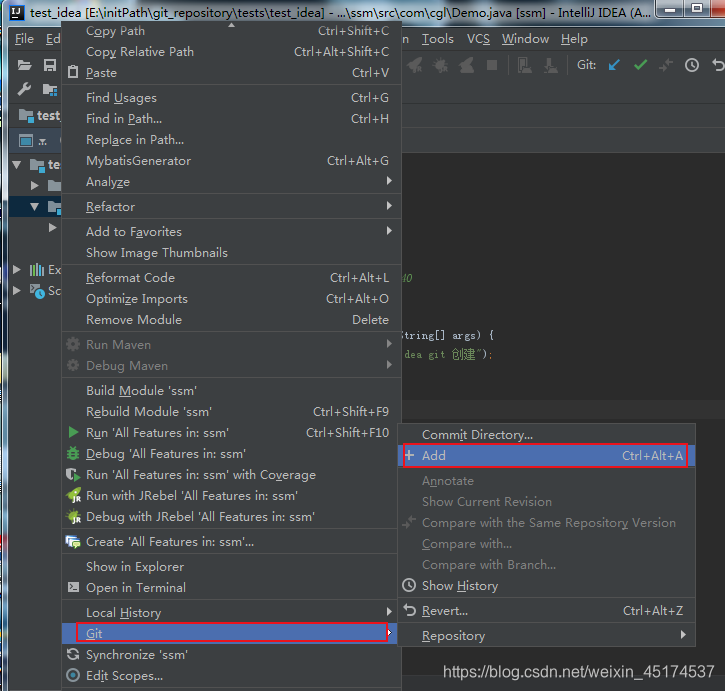The image size is (725, 691).
Task: Click the wrench settings icon in toolbar
Action: click(x=24, y=88)
